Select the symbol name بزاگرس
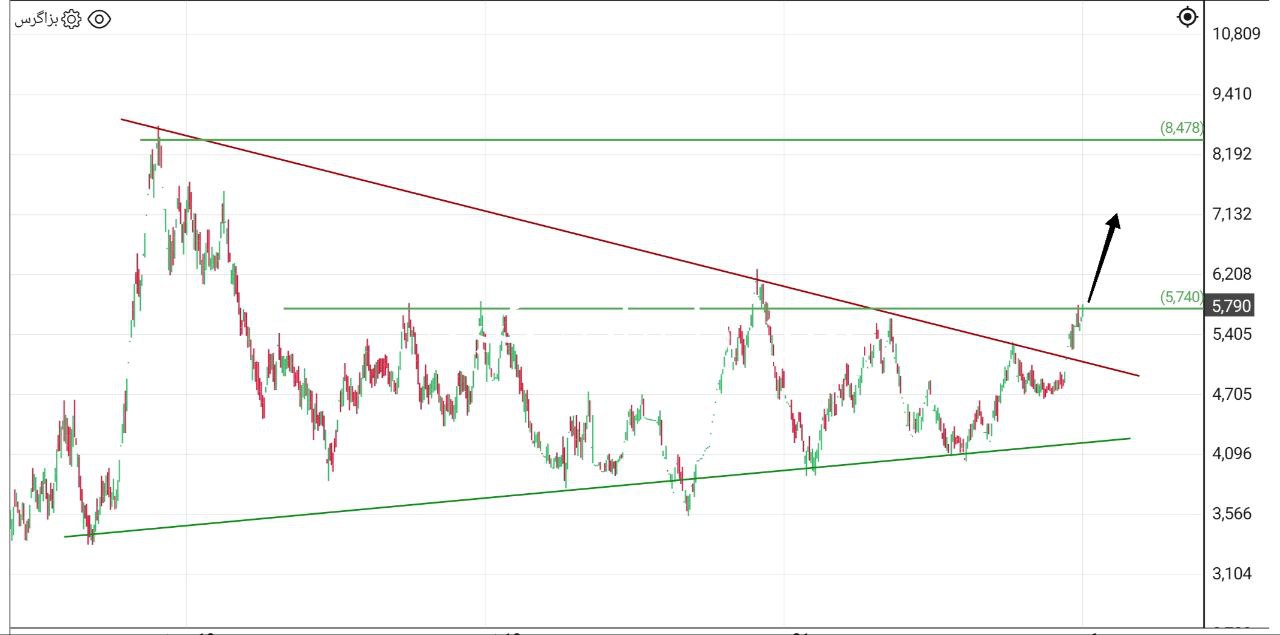Viewport: 1280px width, 635px height. click(x=34, y=18)
